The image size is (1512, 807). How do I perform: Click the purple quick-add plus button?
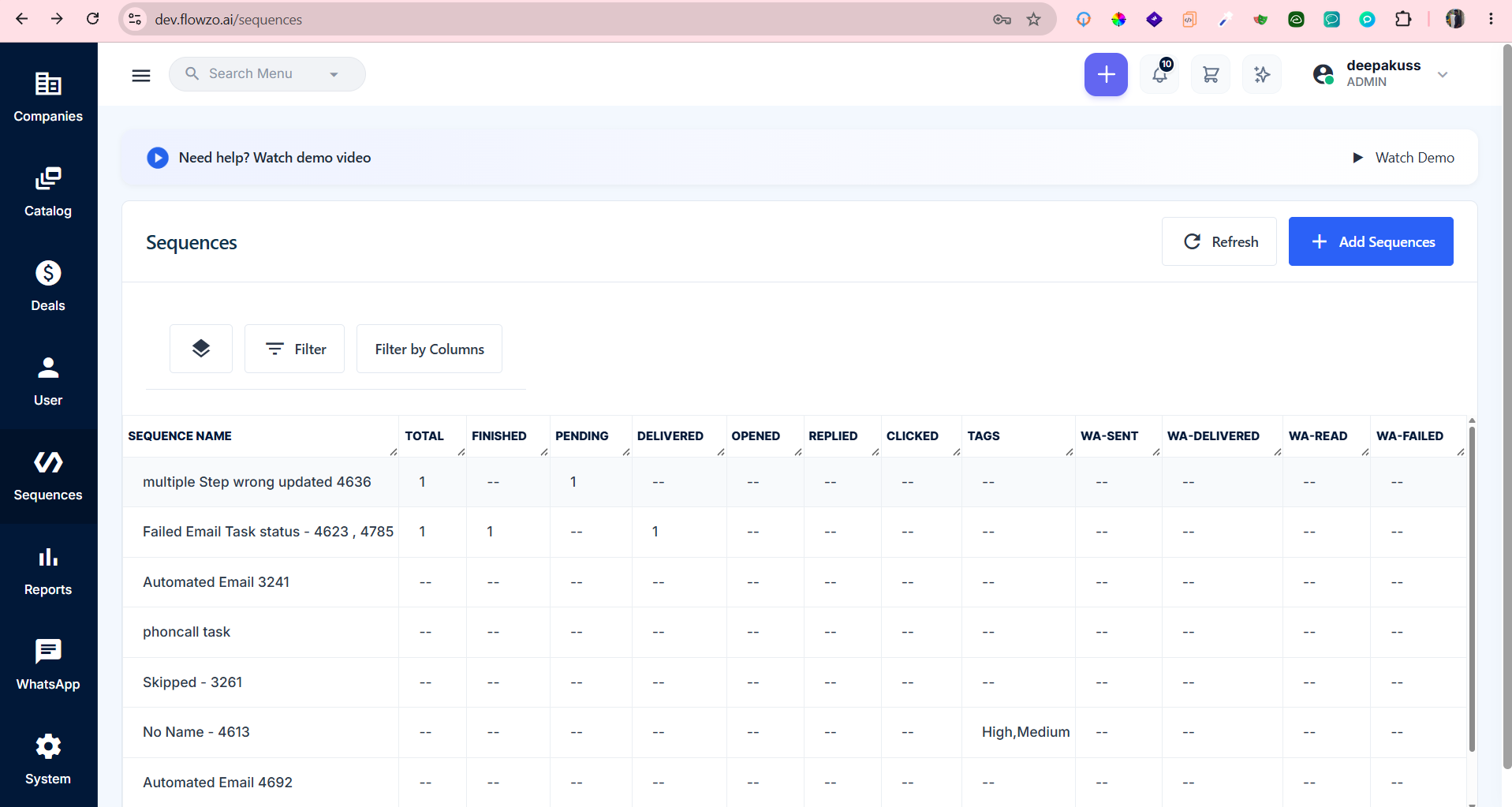click(1106, 75)
